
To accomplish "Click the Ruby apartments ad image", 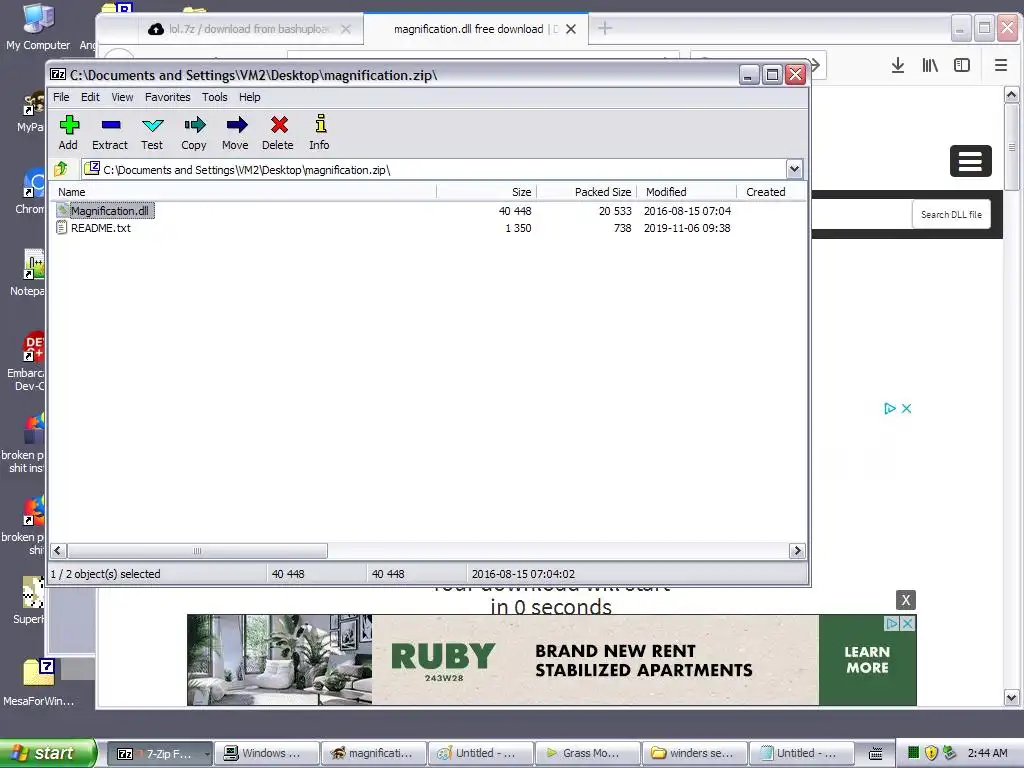I will click(280, 660).
